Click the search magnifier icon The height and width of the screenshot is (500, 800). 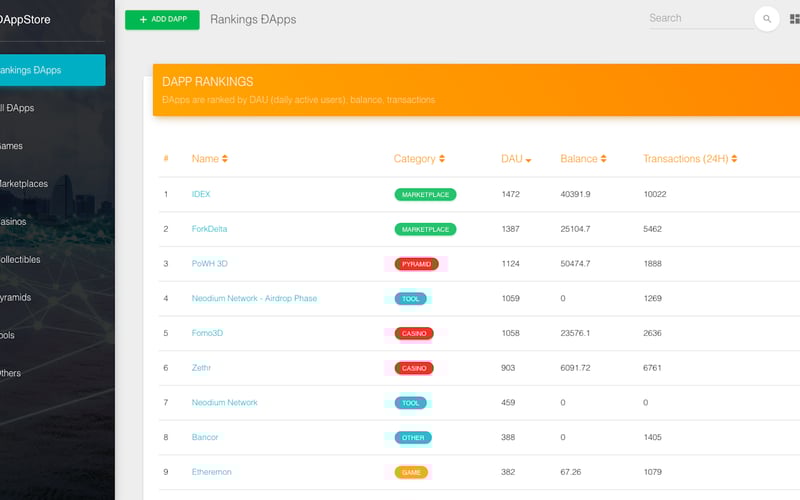point(767,19)
